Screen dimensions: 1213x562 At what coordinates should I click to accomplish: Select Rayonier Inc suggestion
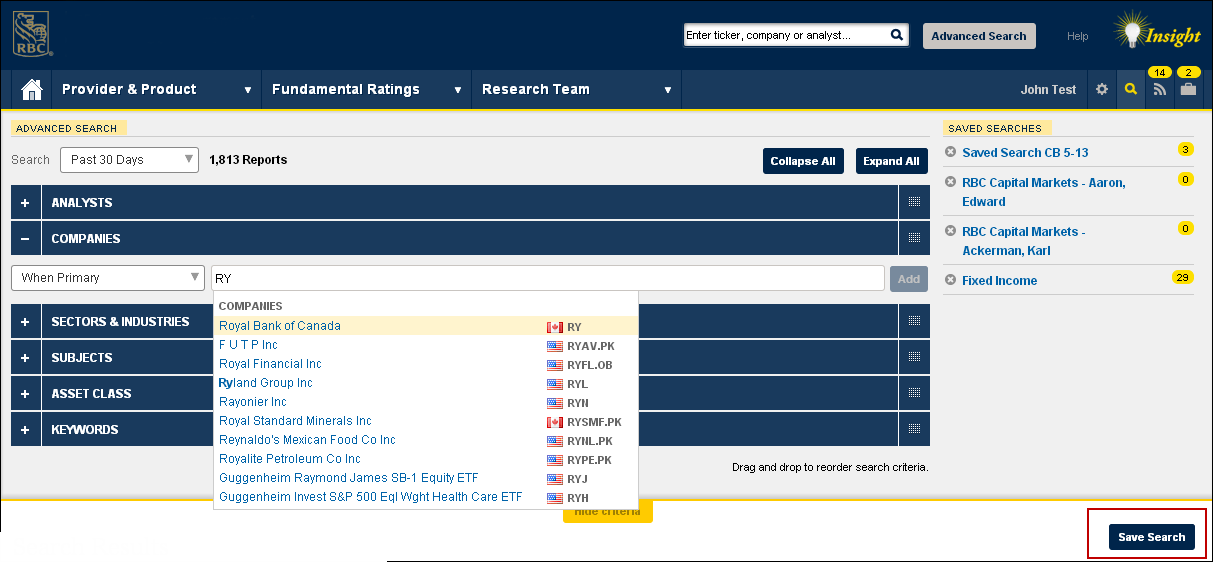click(426, 402)
